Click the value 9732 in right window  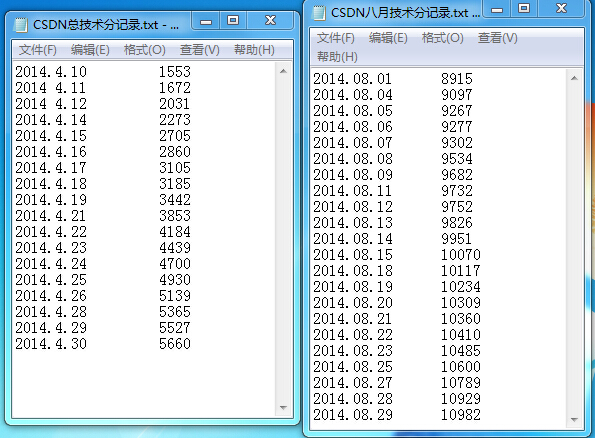pos(456,191)
